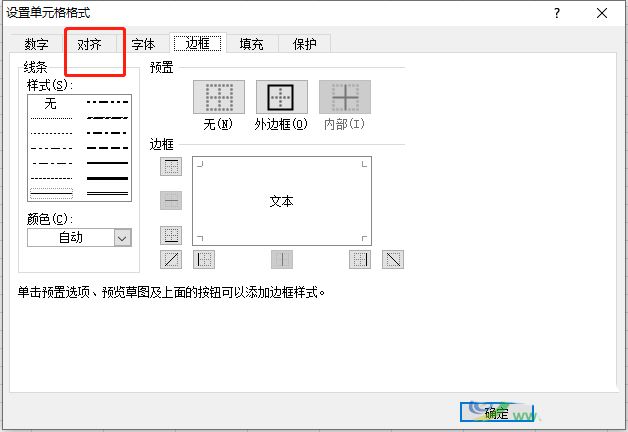
Task: Apply the 无(N) no-border preset
Action: (x=219, y=97)
